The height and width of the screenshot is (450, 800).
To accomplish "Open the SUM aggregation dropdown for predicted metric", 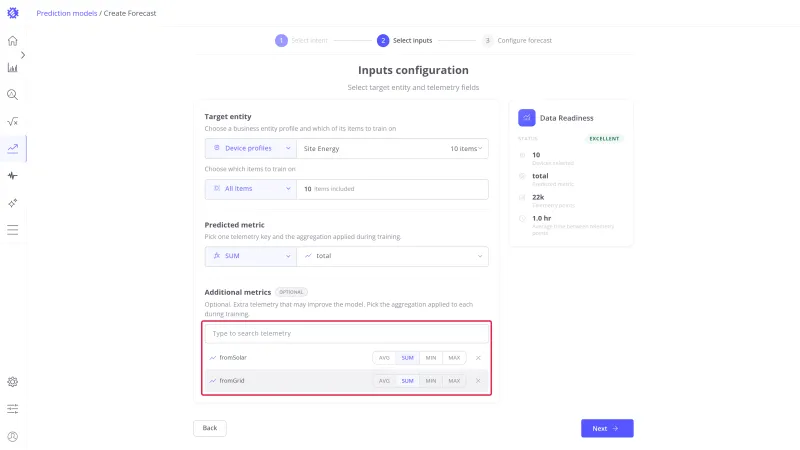I will 251,256.
